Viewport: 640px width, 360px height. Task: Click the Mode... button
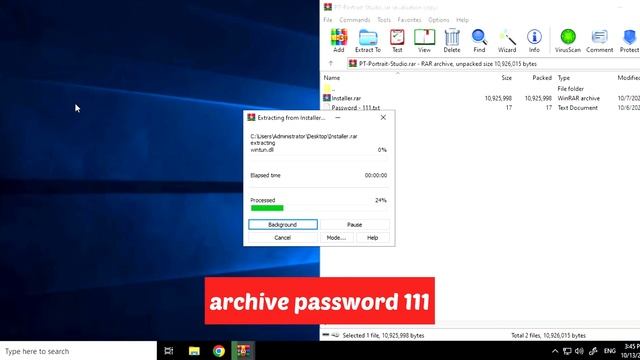[x=336, y=238]
